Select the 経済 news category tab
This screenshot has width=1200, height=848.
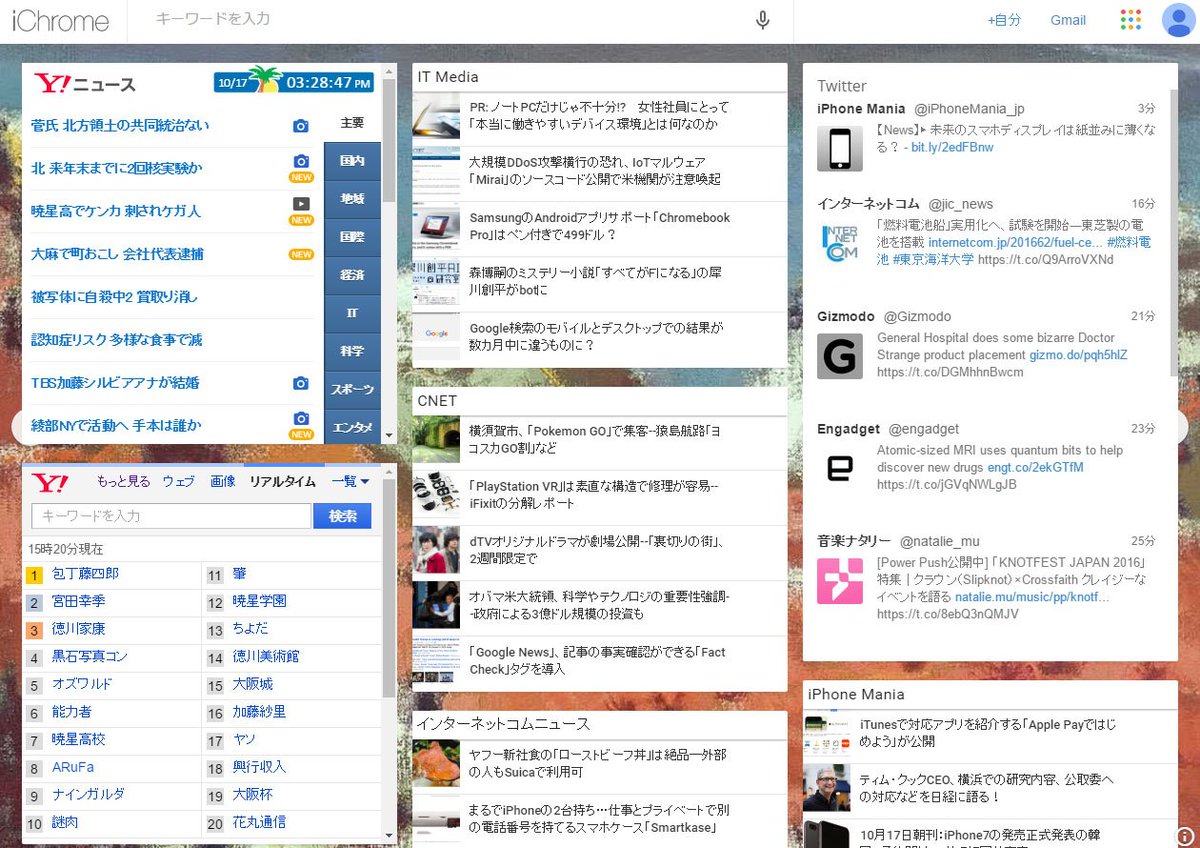pos(352,275)
